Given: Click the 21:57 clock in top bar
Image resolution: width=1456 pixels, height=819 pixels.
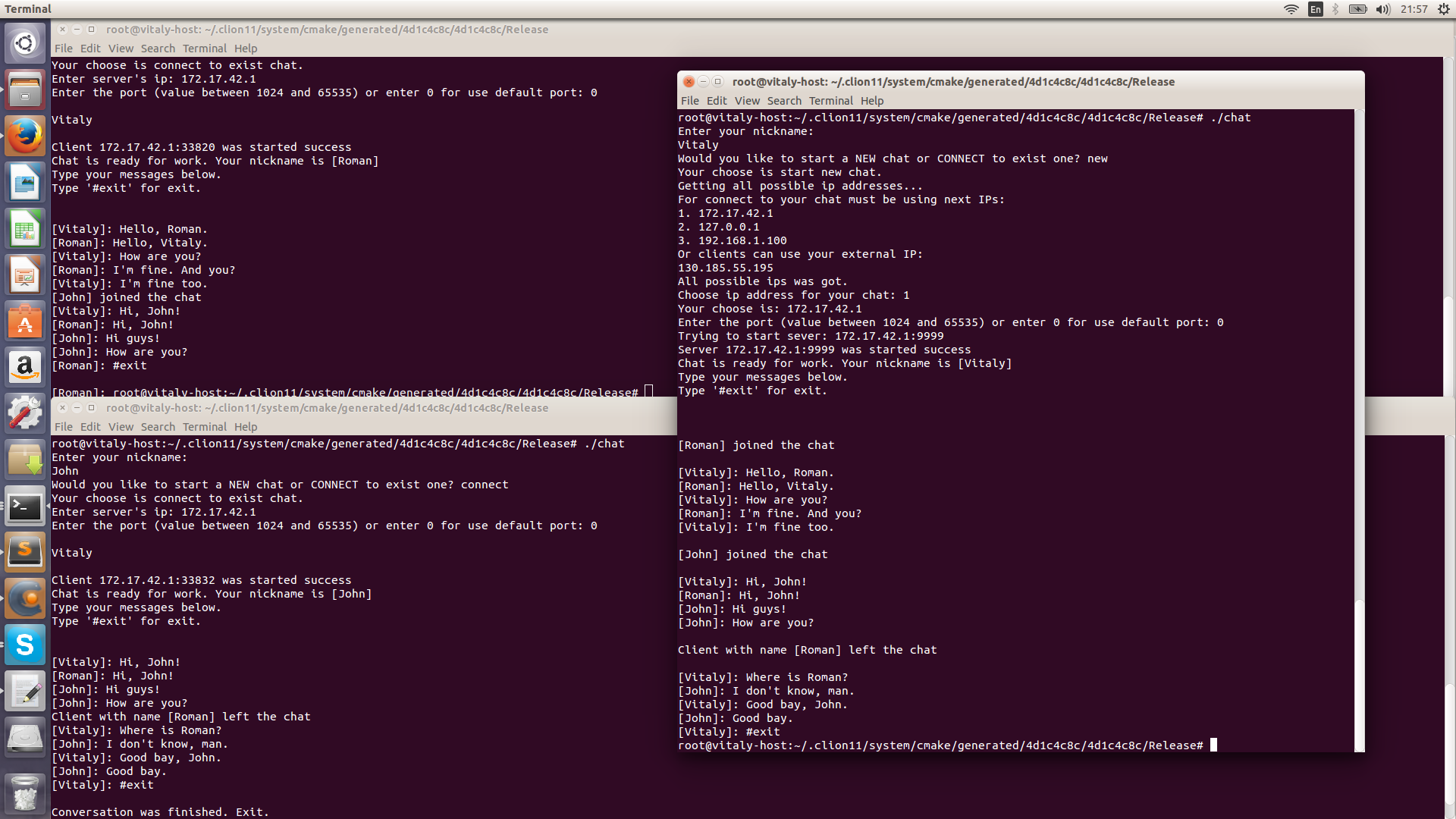Looking at the screenshot, I should click(x=1414, y=9).
